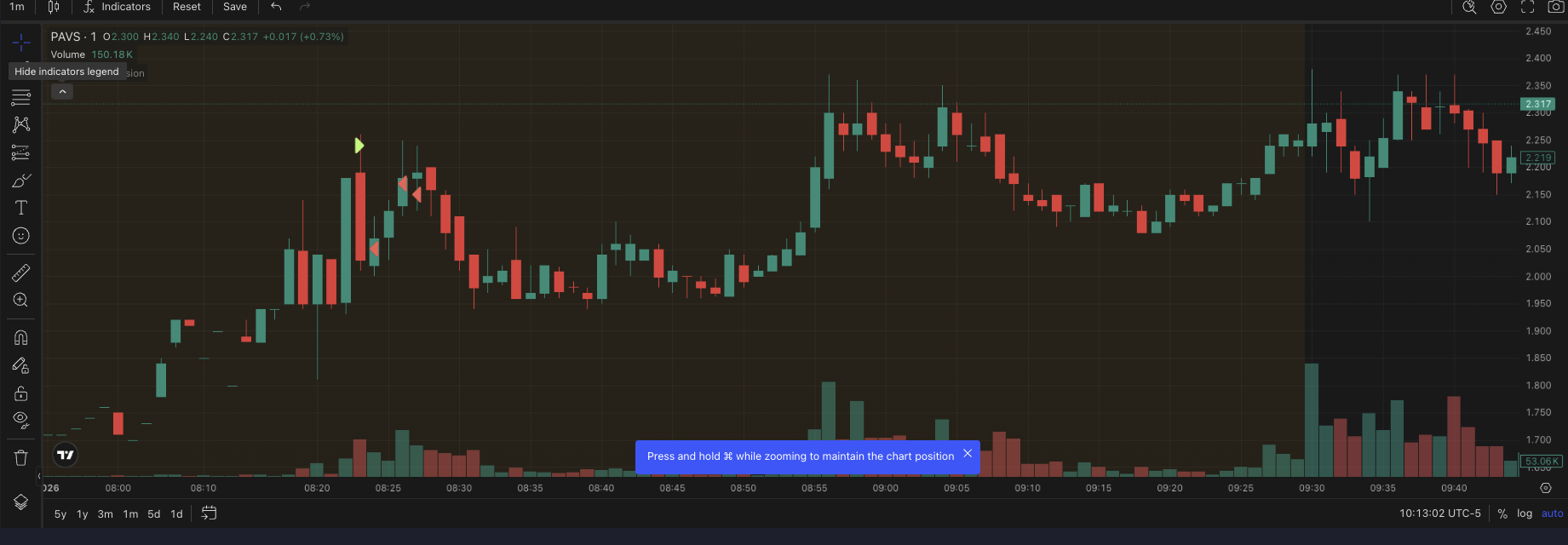The image size is (1568, 545).
Task: Click the zoom in tool
Action: [20, 301]
